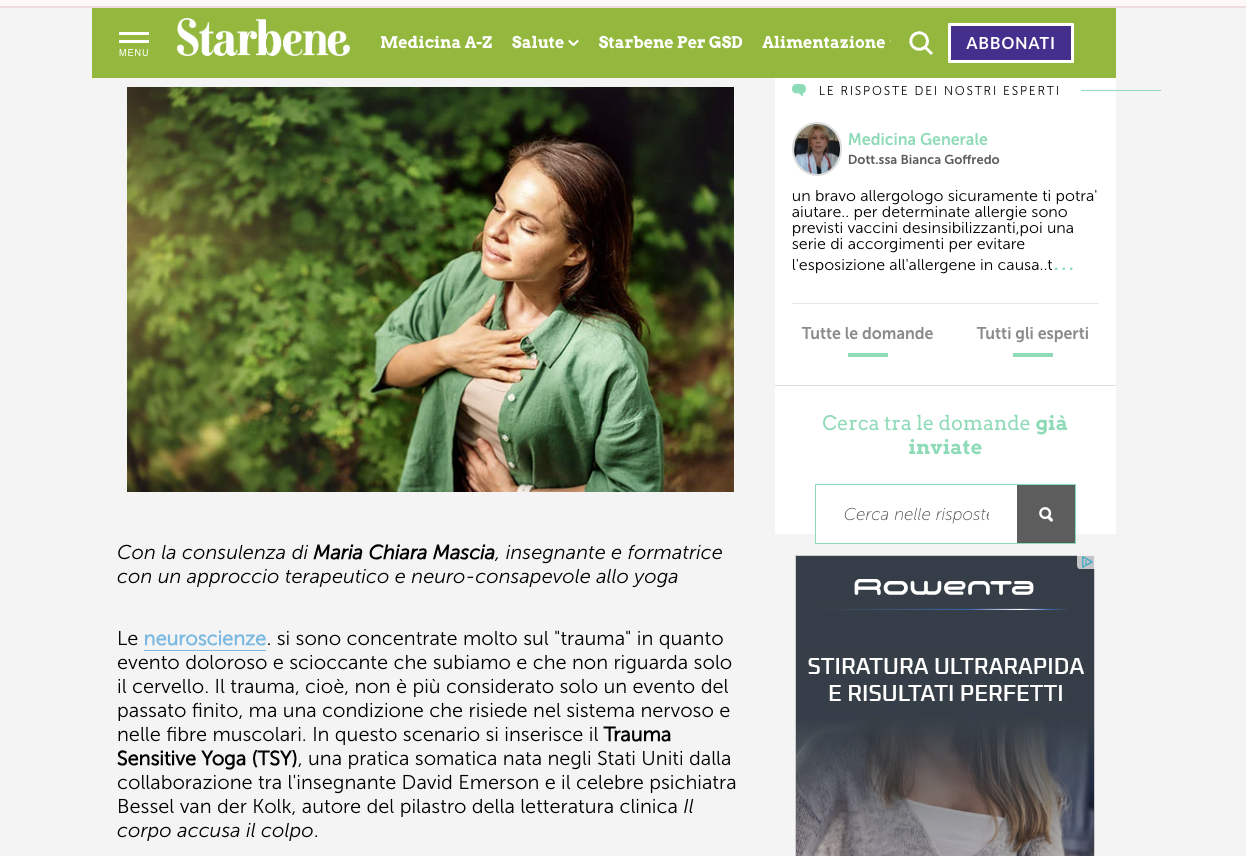The height and width of the screenshot is (856, 1246).
Task: Click the ABBONATI subscribe button
Action: [1010, 43]
